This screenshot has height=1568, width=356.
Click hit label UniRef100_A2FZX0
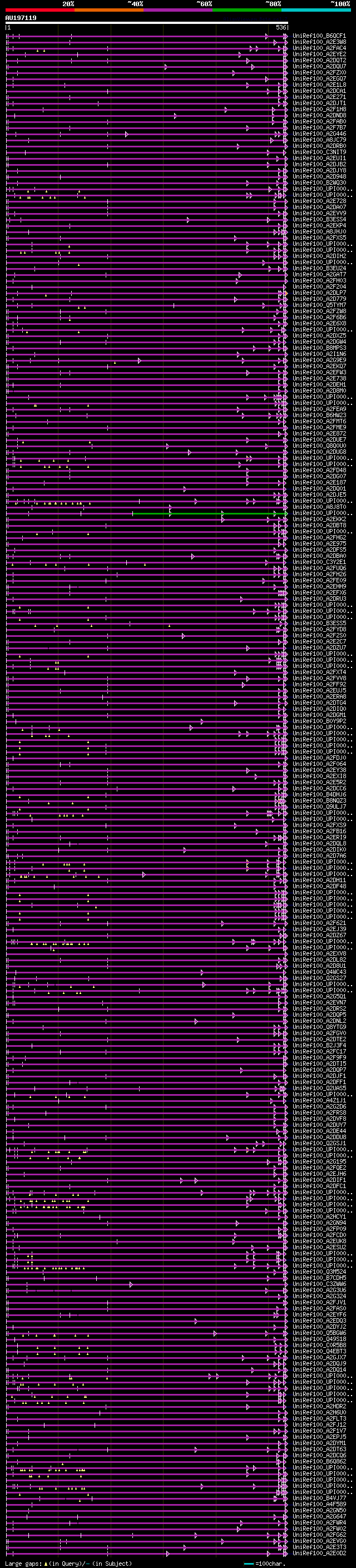pyautogui.click(x=319, y=72)
